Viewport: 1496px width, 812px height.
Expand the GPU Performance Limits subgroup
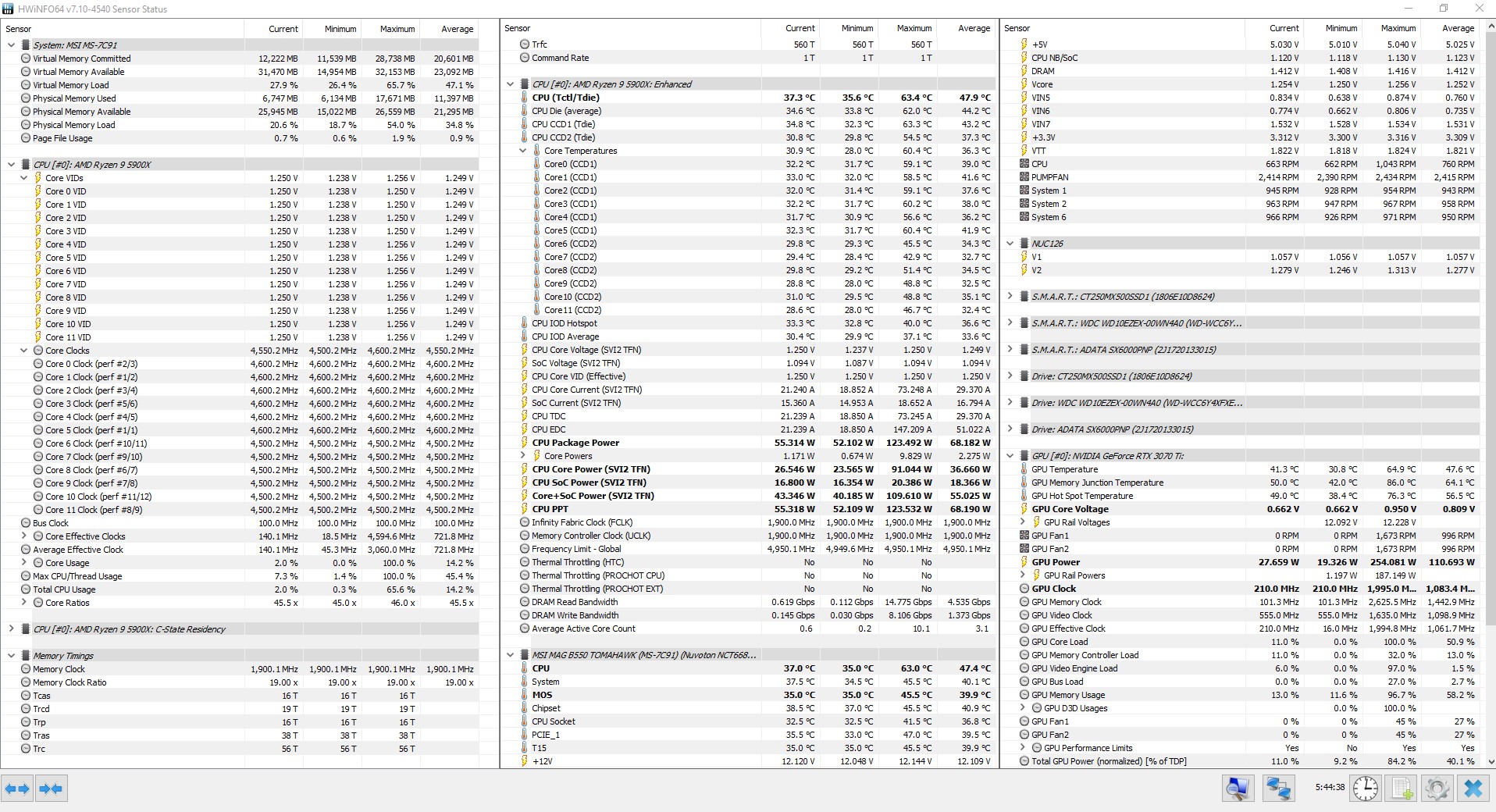pos(1023,748)
